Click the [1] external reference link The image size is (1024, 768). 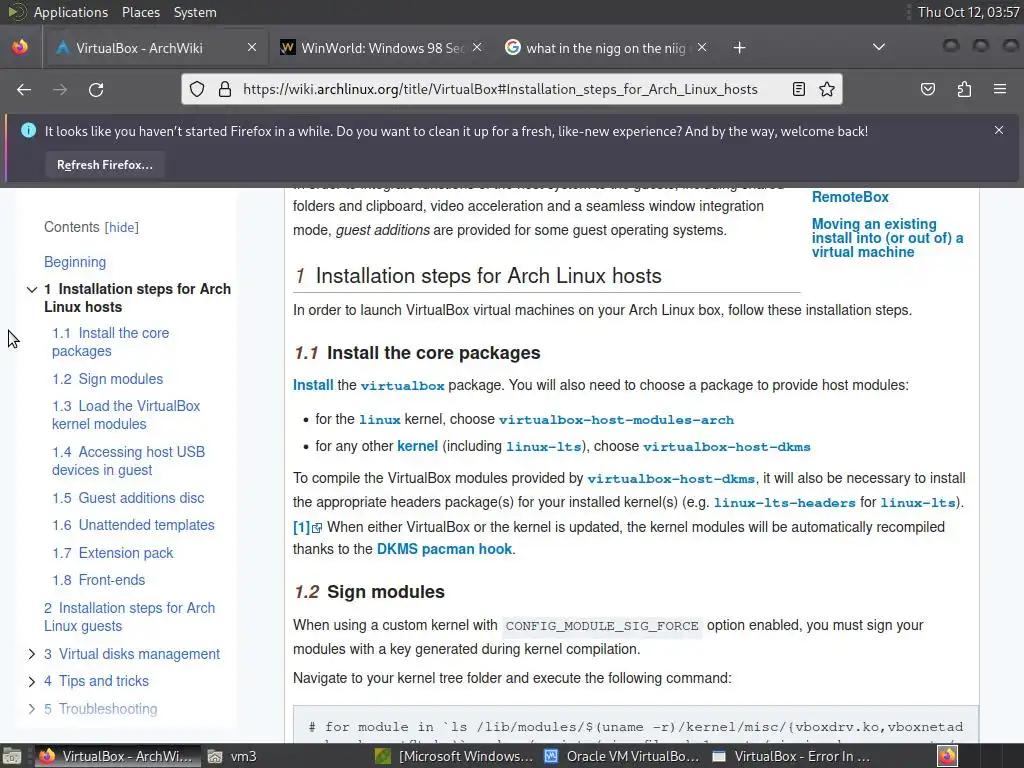coord(307,527)
